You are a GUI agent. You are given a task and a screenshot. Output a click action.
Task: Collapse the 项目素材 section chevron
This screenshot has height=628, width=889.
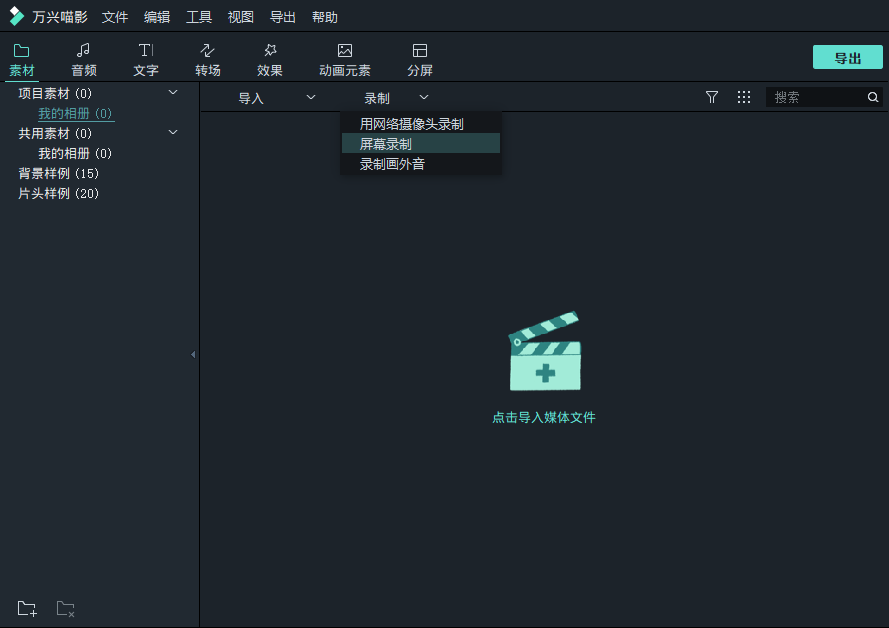click(172, 92)
